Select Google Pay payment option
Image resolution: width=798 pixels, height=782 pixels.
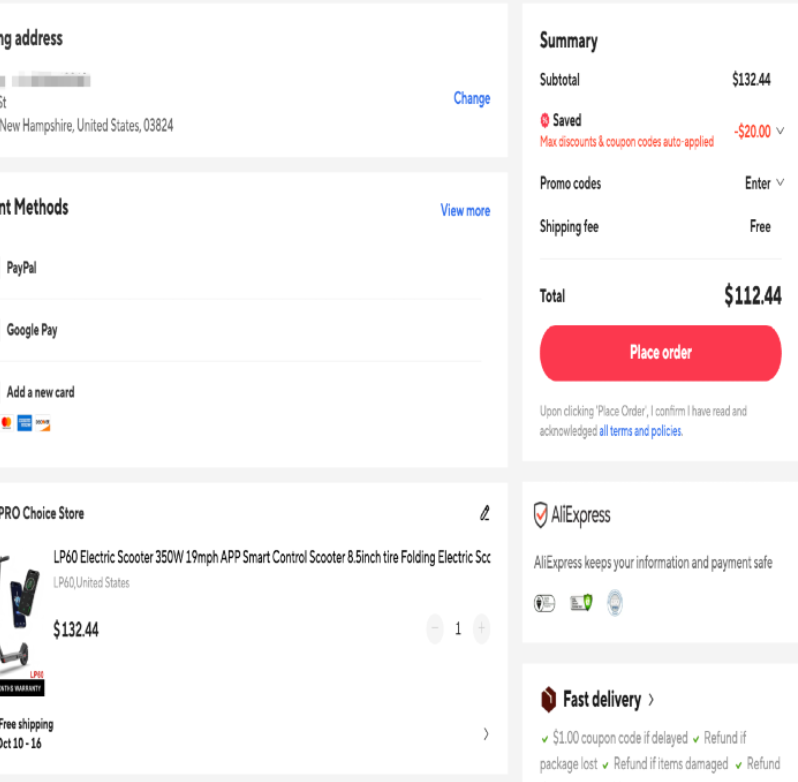pyautogui.click(x=32, y=330)
